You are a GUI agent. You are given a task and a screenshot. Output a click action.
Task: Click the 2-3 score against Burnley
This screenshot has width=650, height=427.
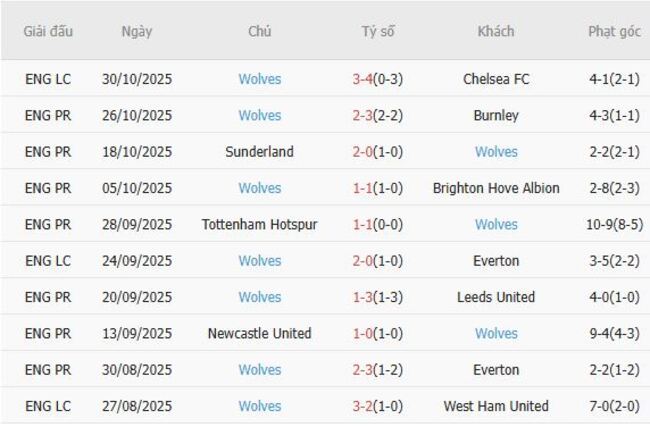click(x=363, y=115)
